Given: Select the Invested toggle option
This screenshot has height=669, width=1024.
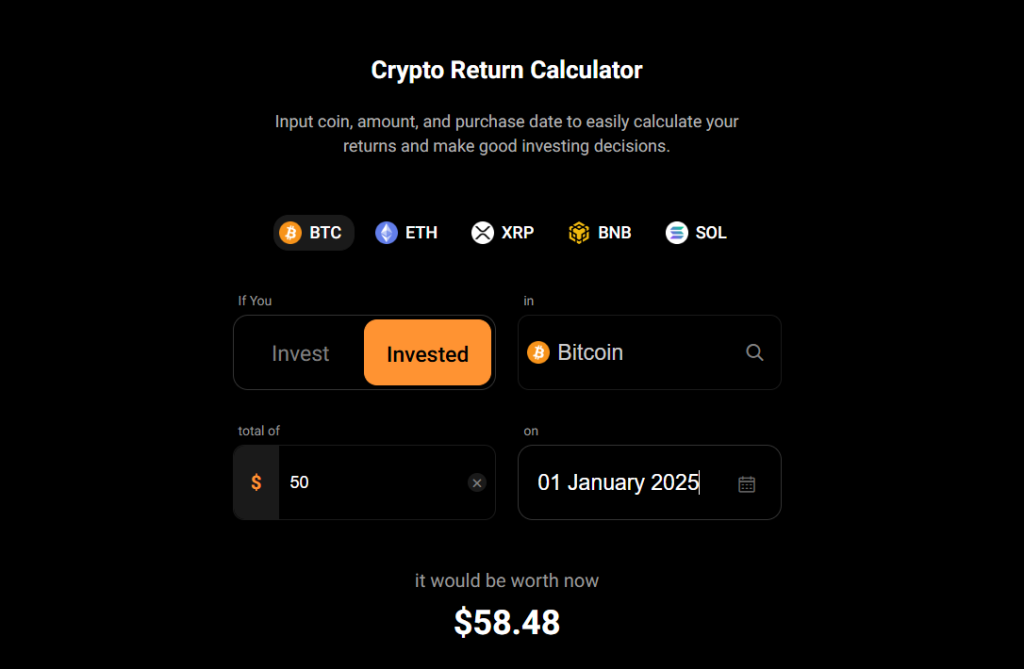Looking at the screenshot, I should 428,353.
